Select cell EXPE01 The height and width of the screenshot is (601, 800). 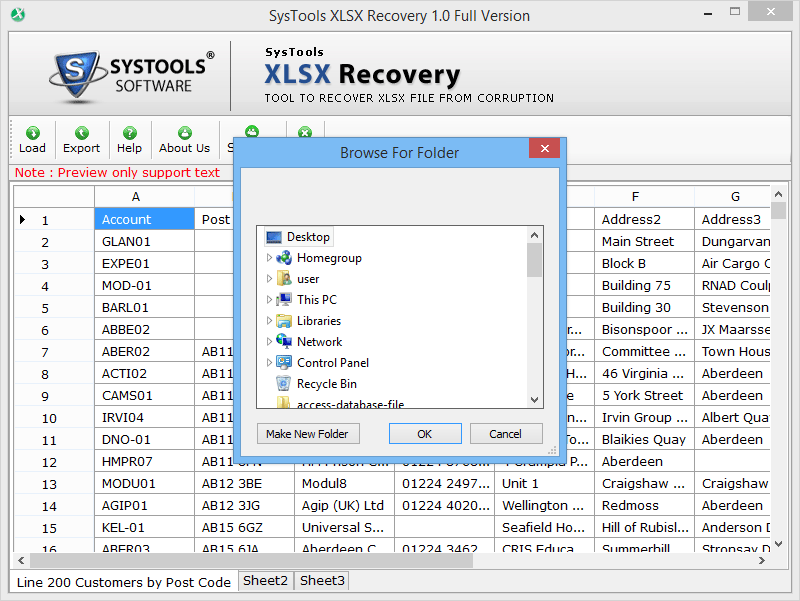click(144, 264)
